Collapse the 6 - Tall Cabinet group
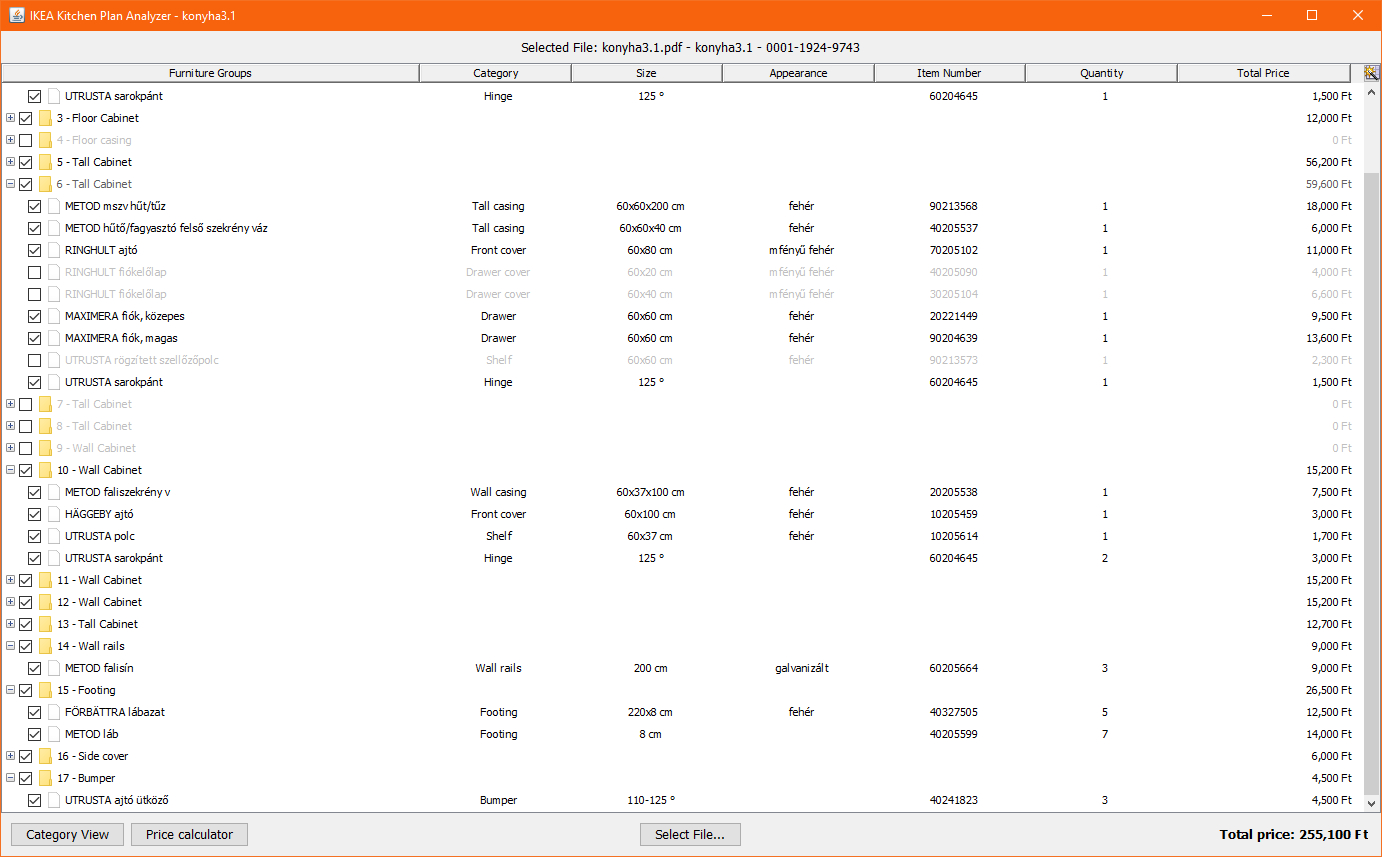This screenshot has height=857, width=1382. pyautogui.click(x=10, y=184)
